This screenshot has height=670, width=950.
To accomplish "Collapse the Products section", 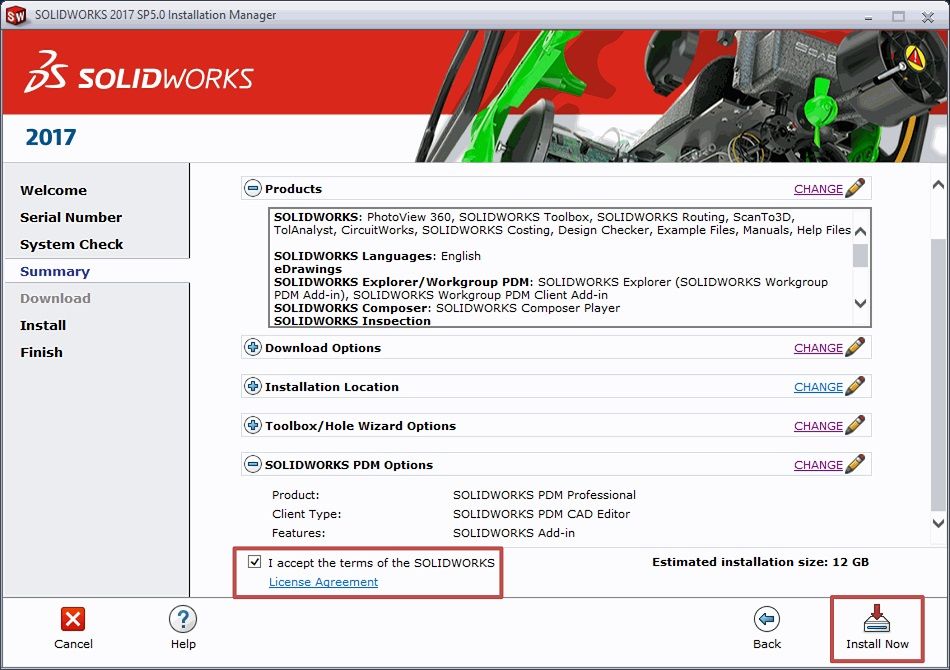I will click(x=253, y=188).
